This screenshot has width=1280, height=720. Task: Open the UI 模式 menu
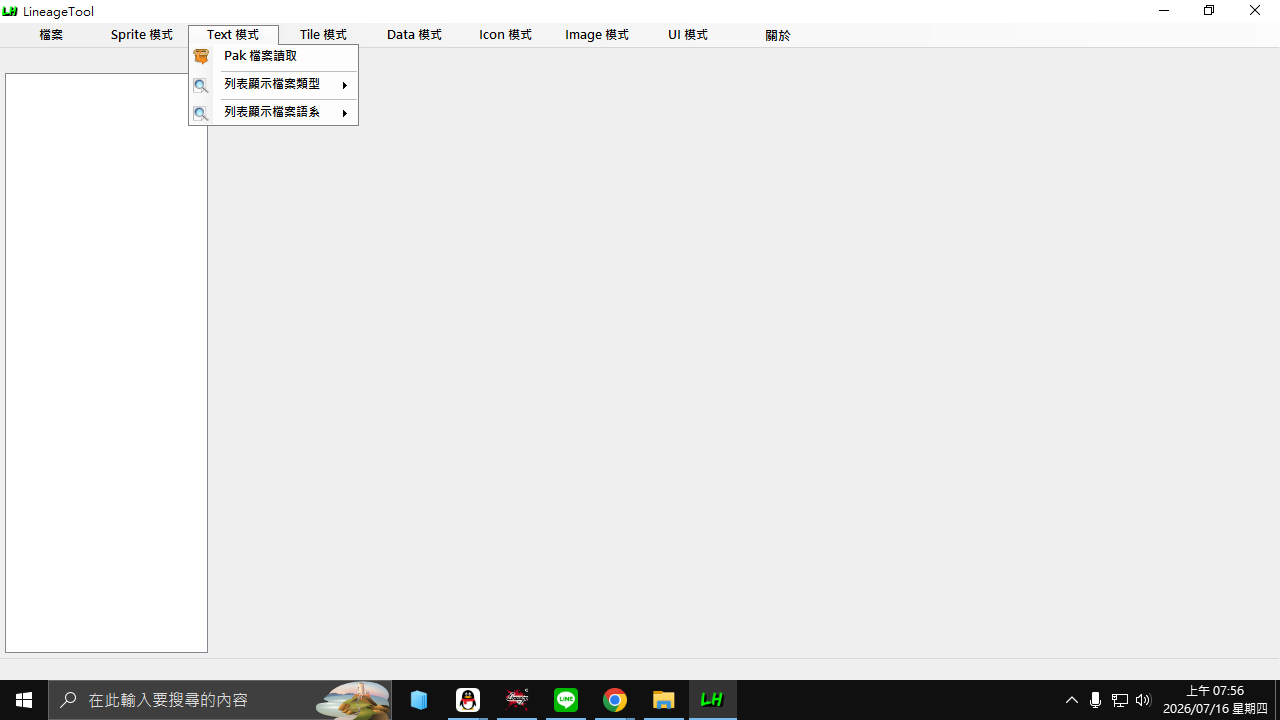pos(688,35)
